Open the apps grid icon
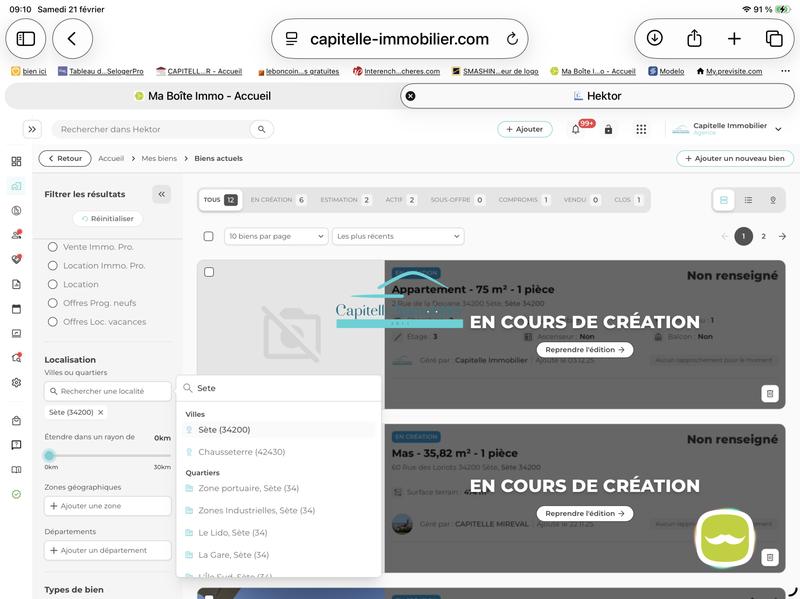Image resolution: width=800 pixels, height=599 pixels. click(x=641, y=129)
